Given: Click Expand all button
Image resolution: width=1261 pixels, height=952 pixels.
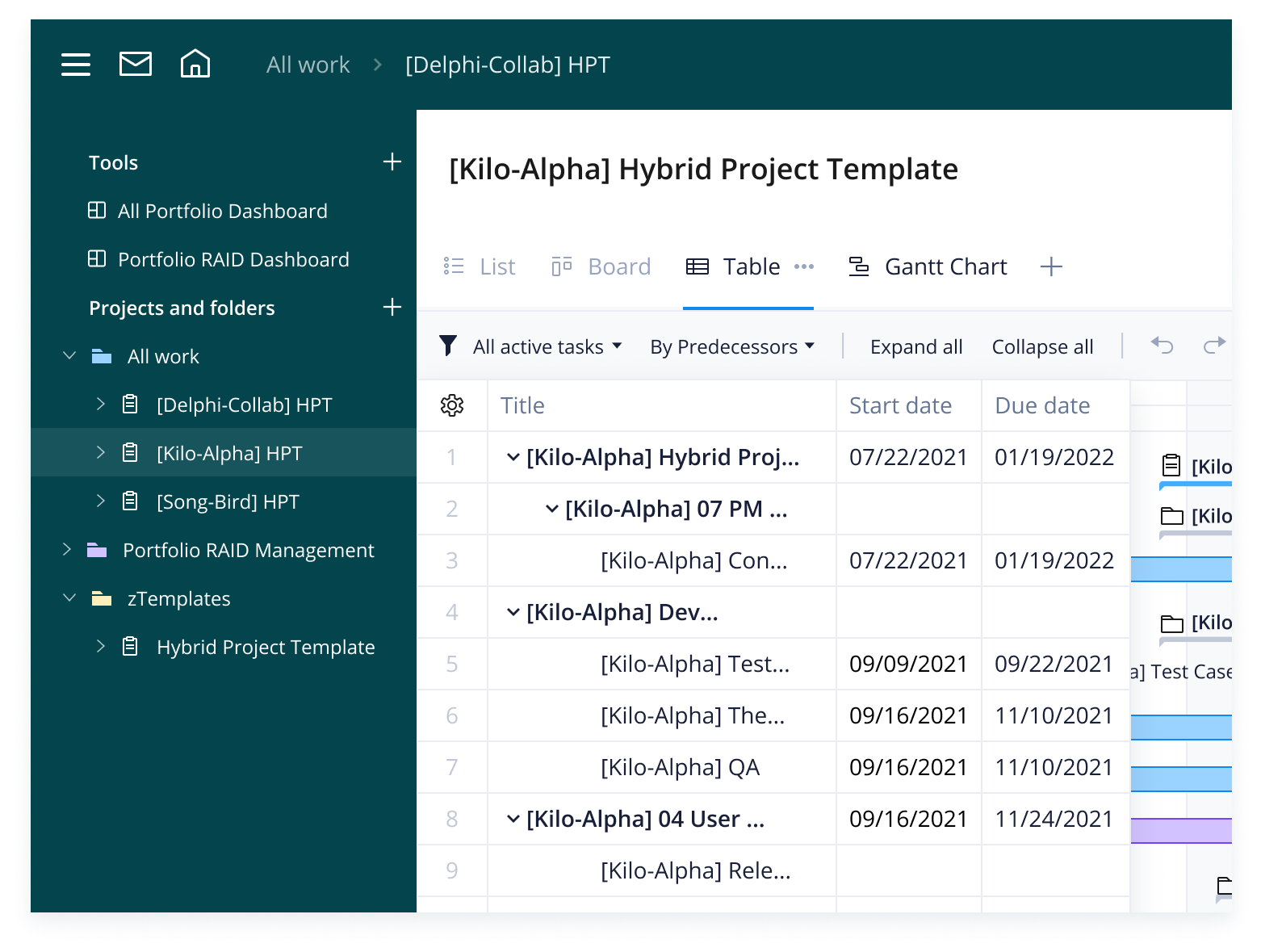Looking at the screenshot, I should pos(916,346).
